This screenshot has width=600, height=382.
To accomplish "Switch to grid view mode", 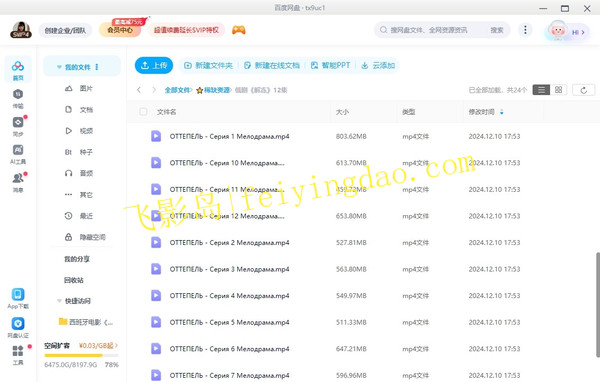I will tap(559, 90).
